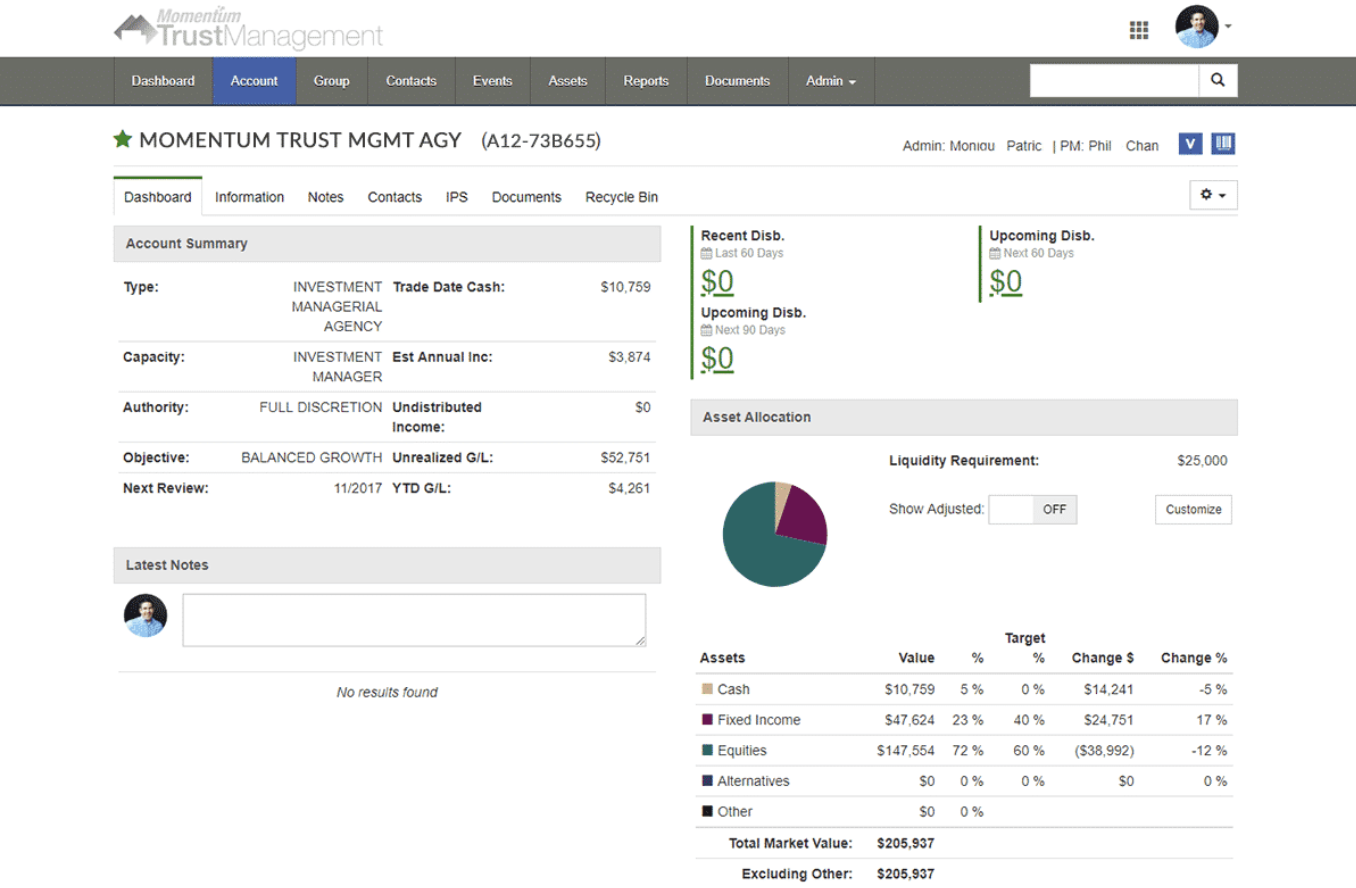1356x888 pixels.
Task: Click the user avatar in Latest Notes
Action: point(146,616)
